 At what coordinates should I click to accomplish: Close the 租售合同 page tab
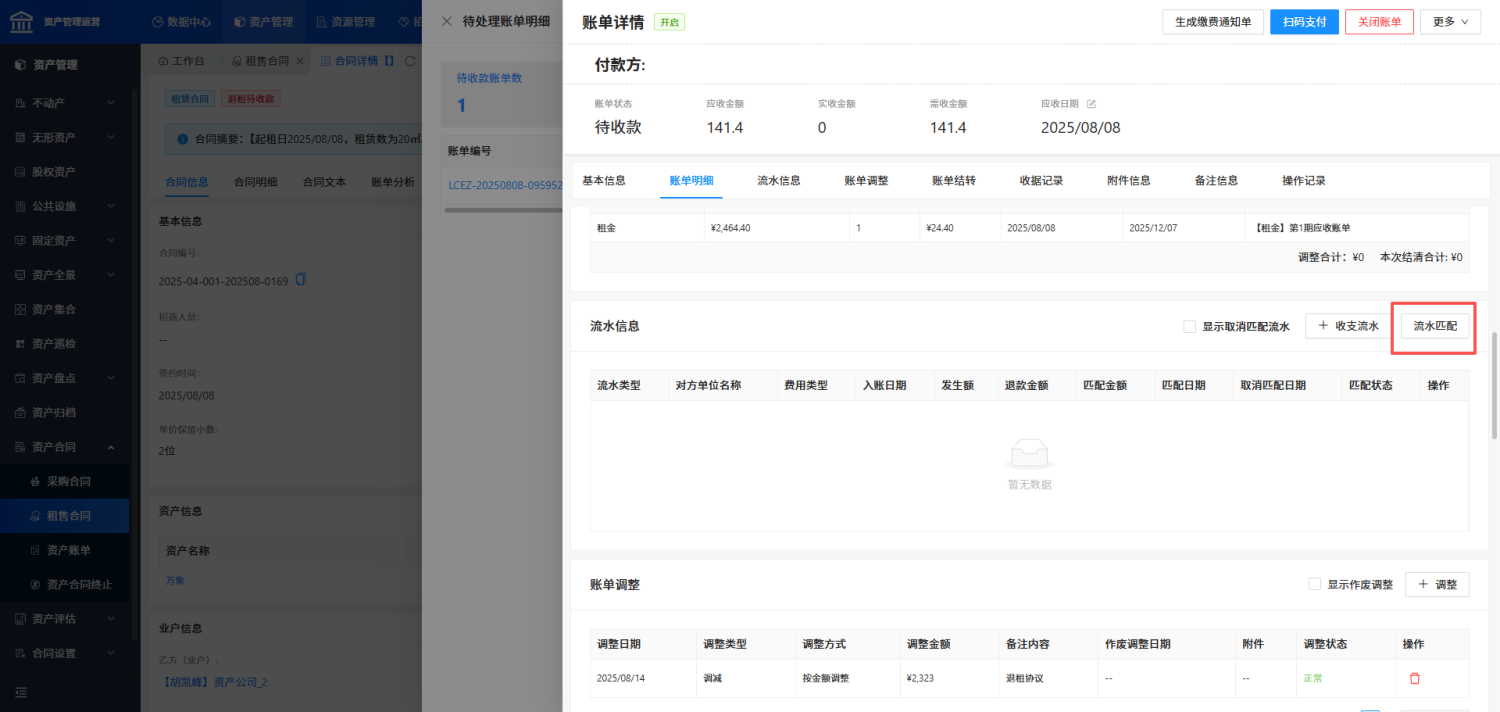(x=300, y=61)
